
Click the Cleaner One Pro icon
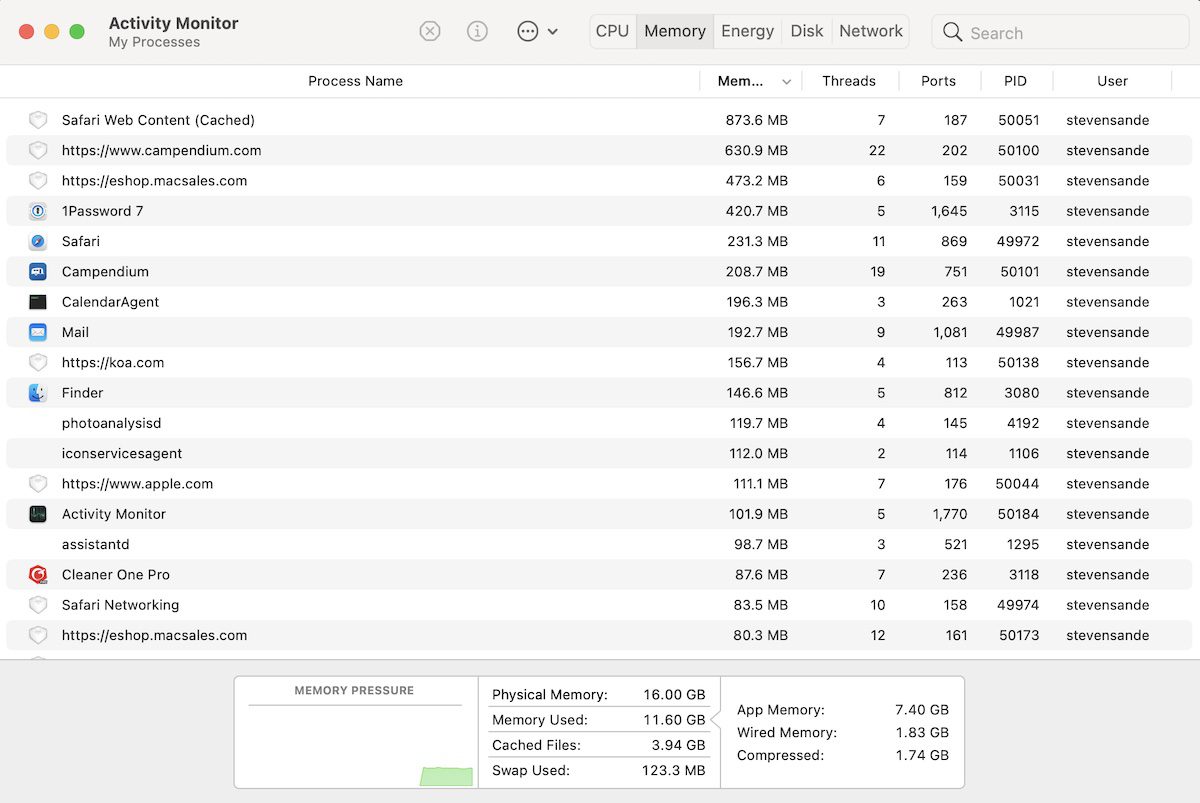pyautogui.click(x=38, y=575)
